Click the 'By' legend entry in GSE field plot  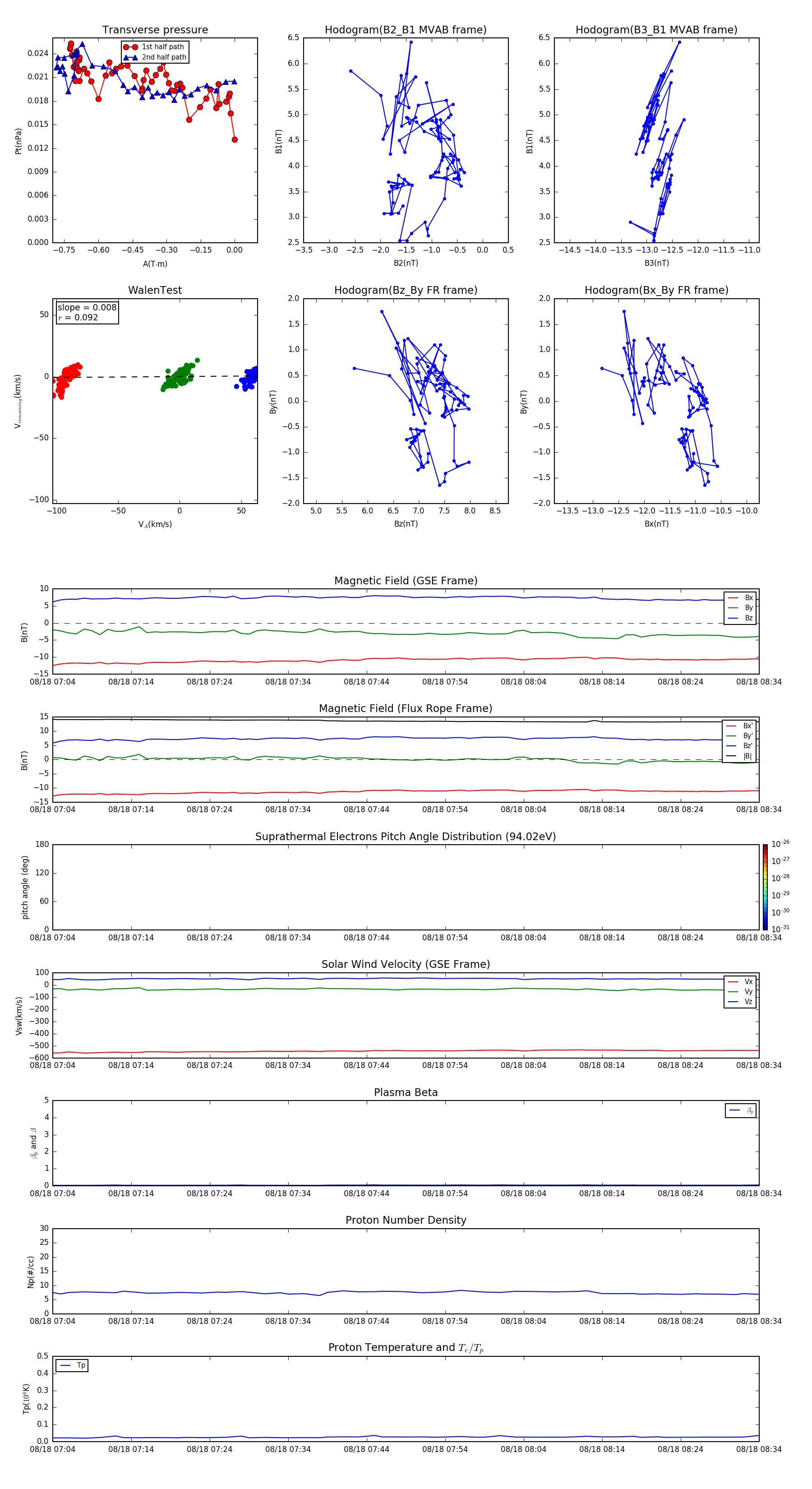click(740, 608)
